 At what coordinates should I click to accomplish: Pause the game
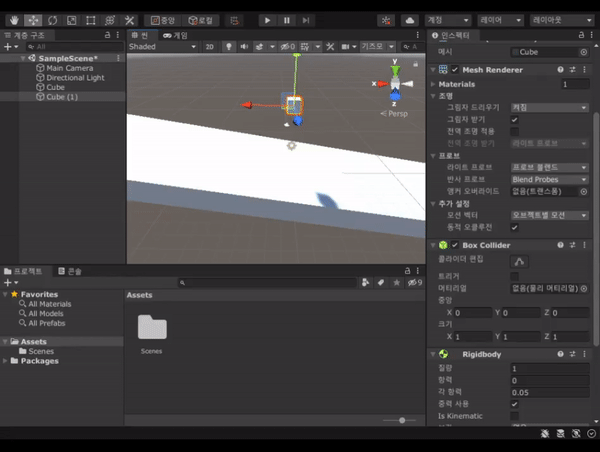287,20
